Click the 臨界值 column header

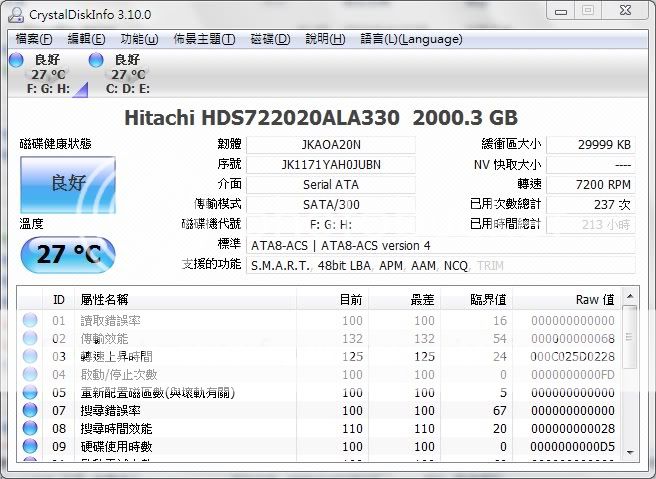[x=477, y=299]
